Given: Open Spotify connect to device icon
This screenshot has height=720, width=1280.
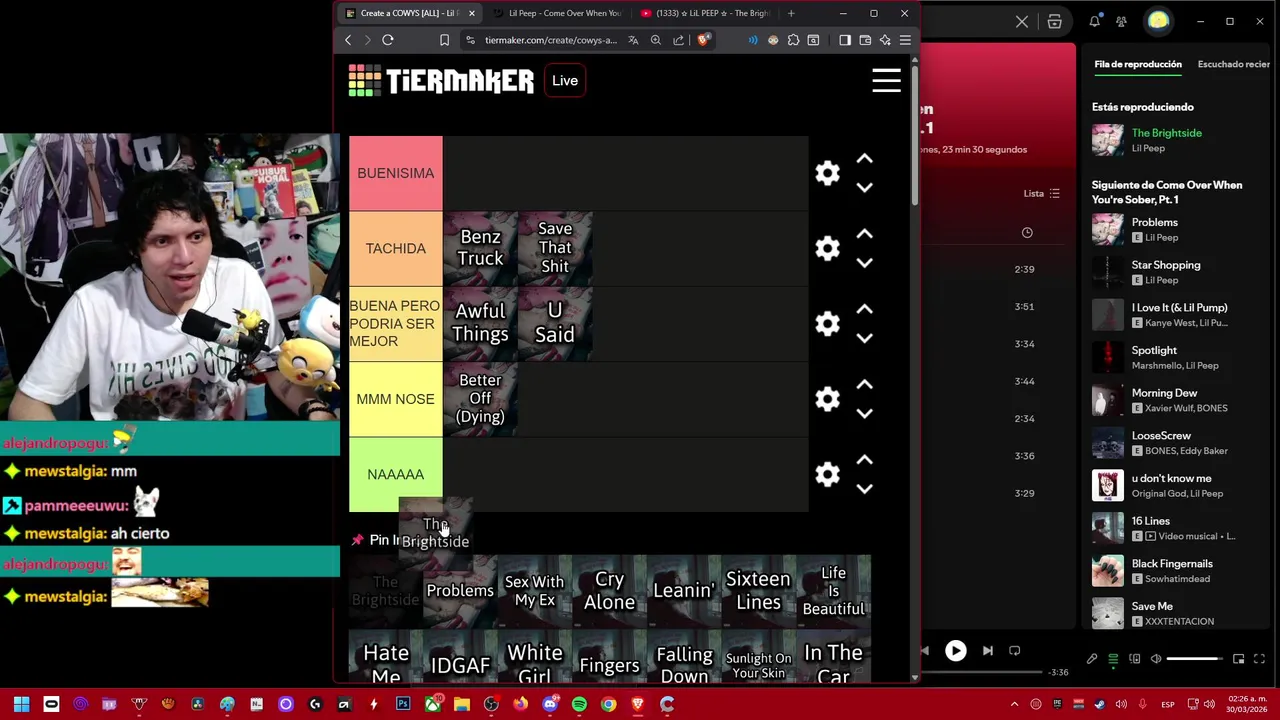Looking at the screenshot, I should [1134, 659].
